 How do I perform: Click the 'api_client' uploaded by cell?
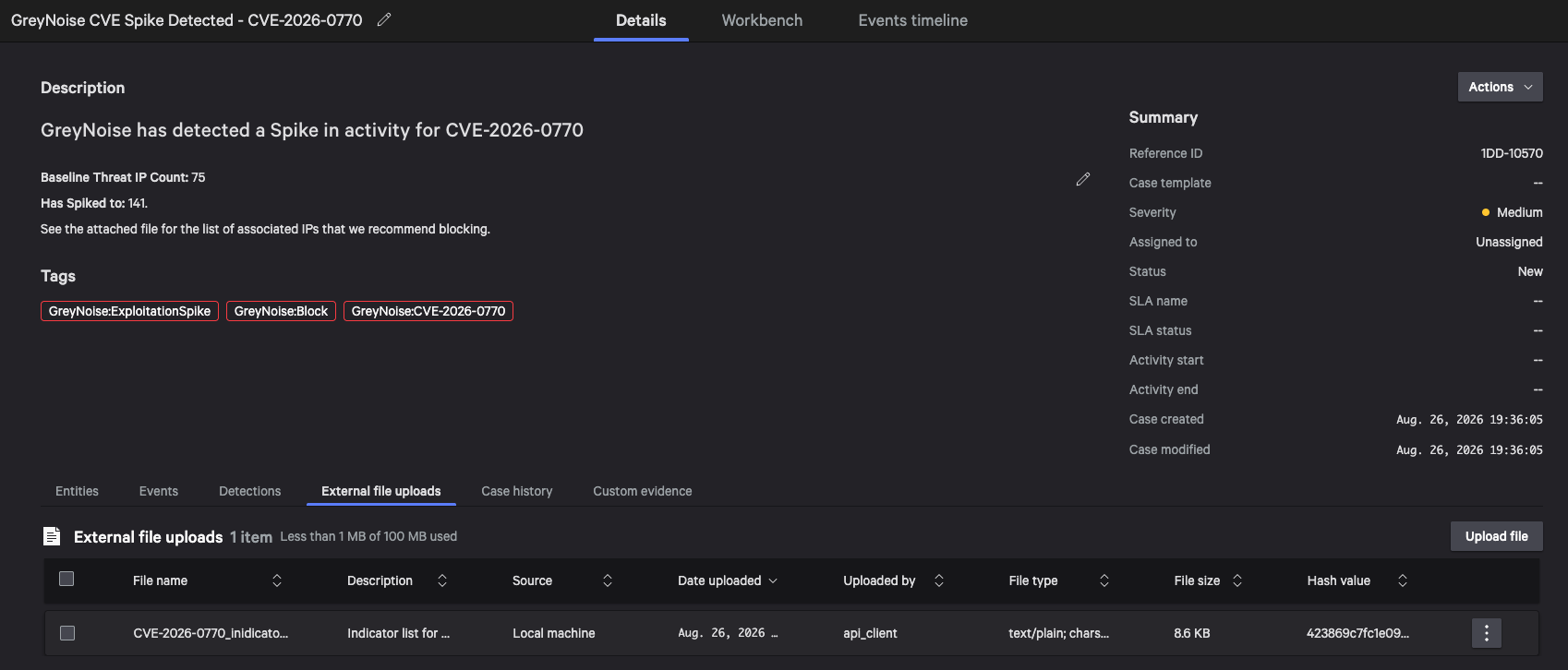coord(870,633)
